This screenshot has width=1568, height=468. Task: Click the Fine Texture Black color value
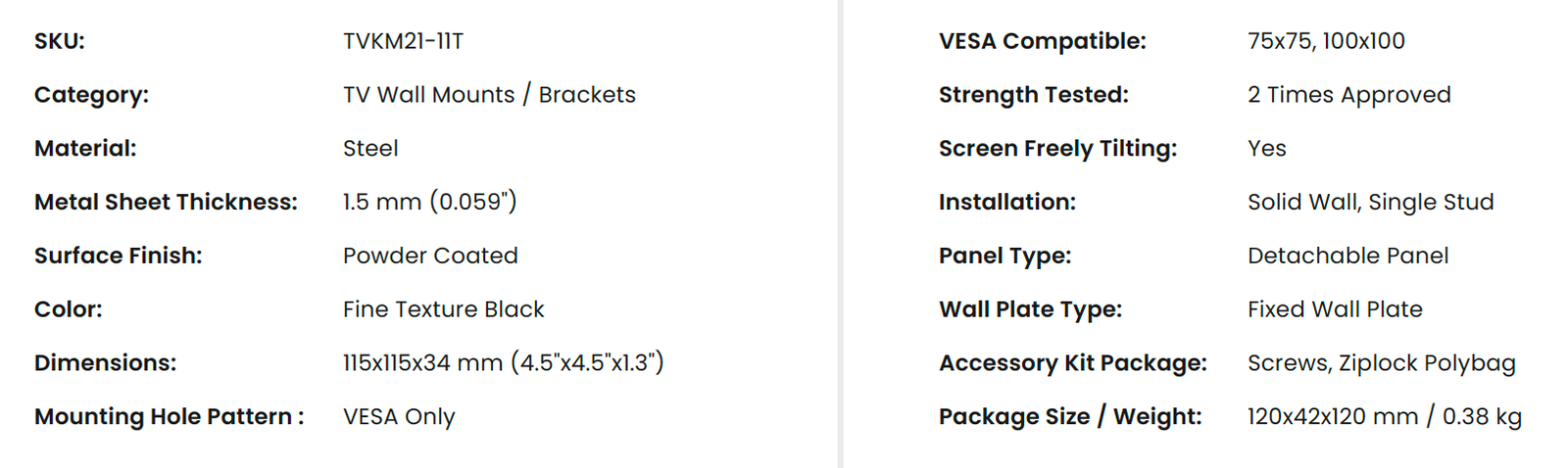click(x=443, y=309)
